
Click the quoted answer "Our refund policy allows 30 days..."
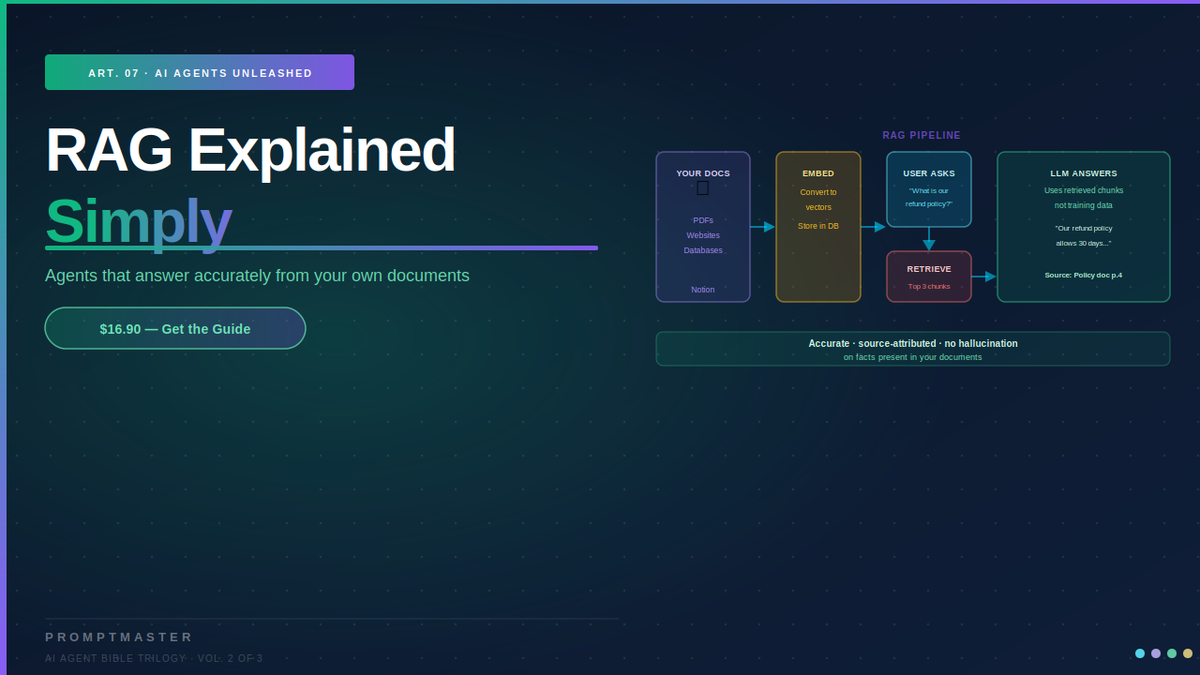point(1084,235)
